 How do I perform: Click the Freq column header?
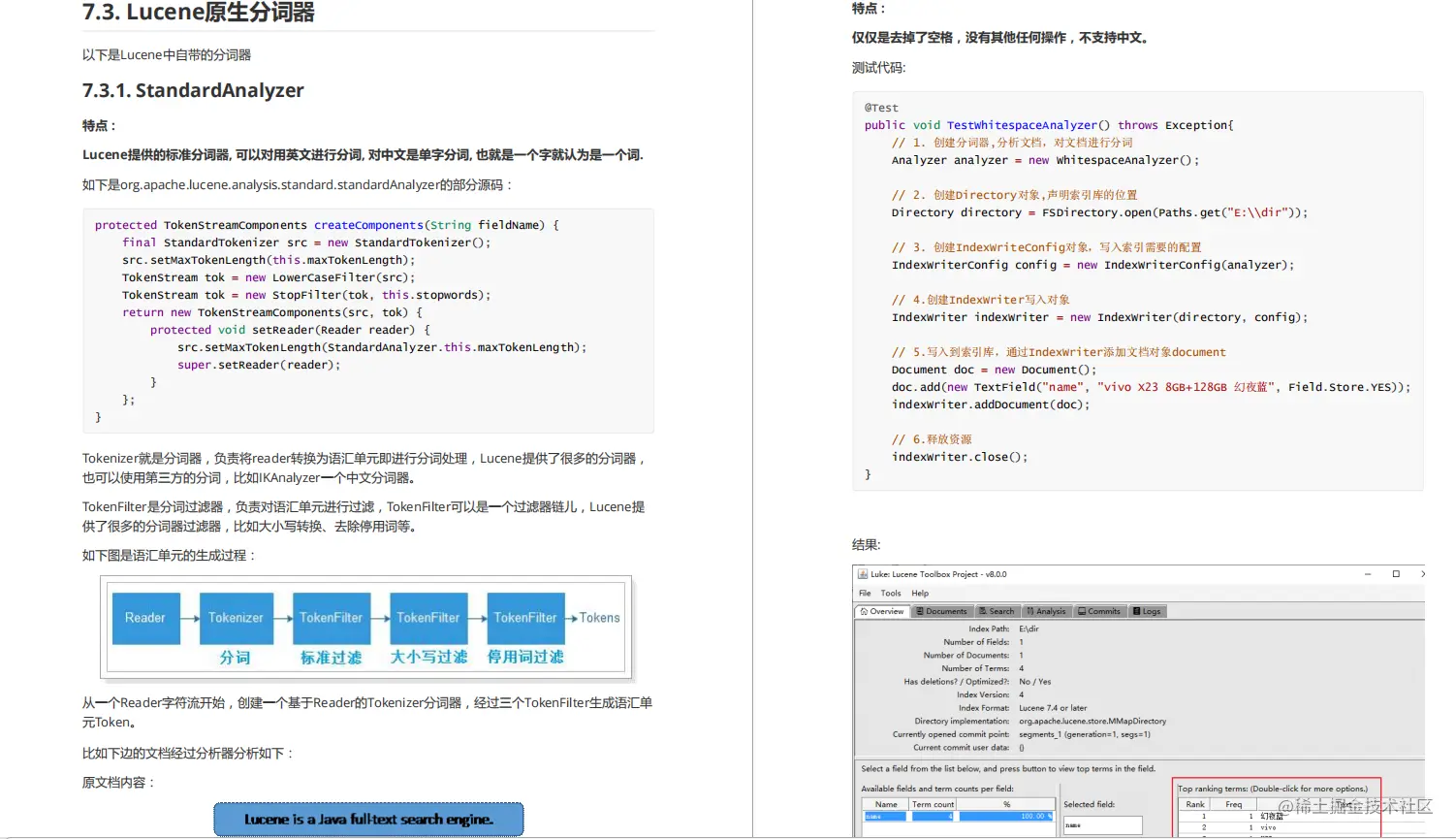coord(1233,804)
